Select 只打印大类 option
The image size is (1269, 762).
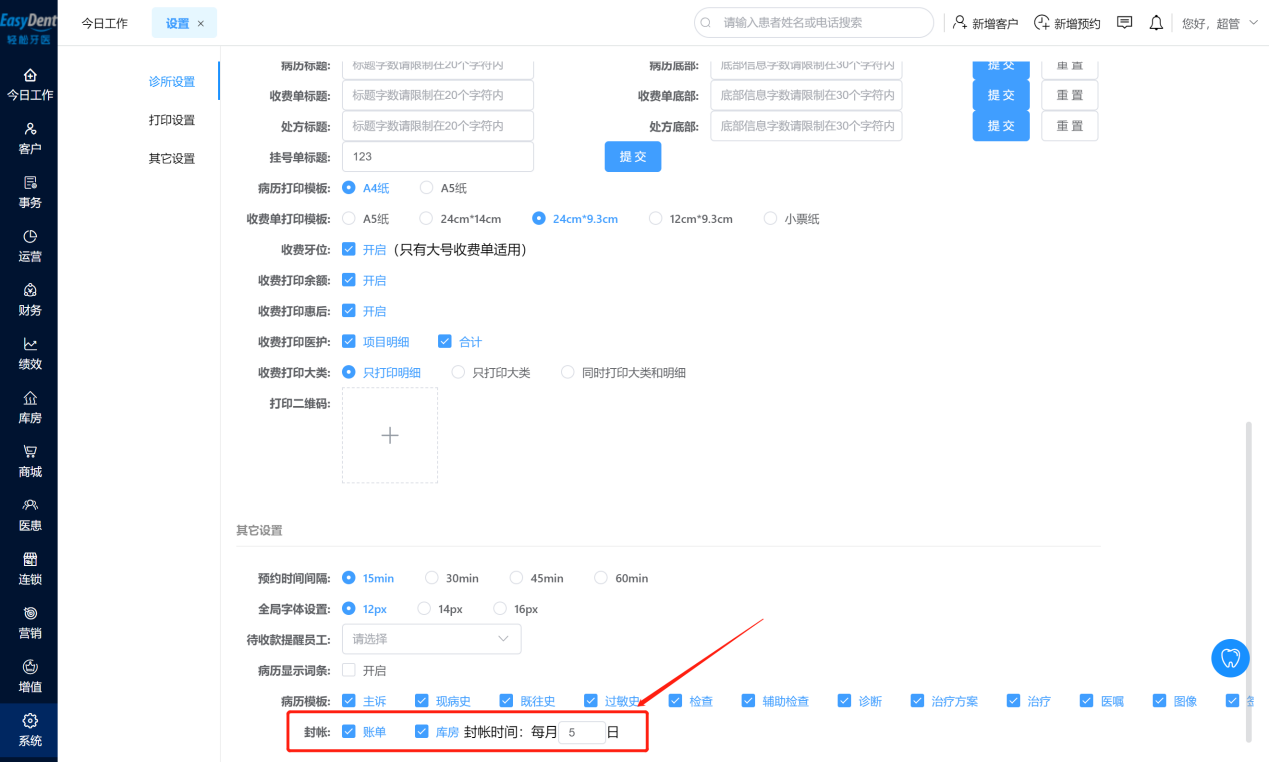(x=491, y=372)
